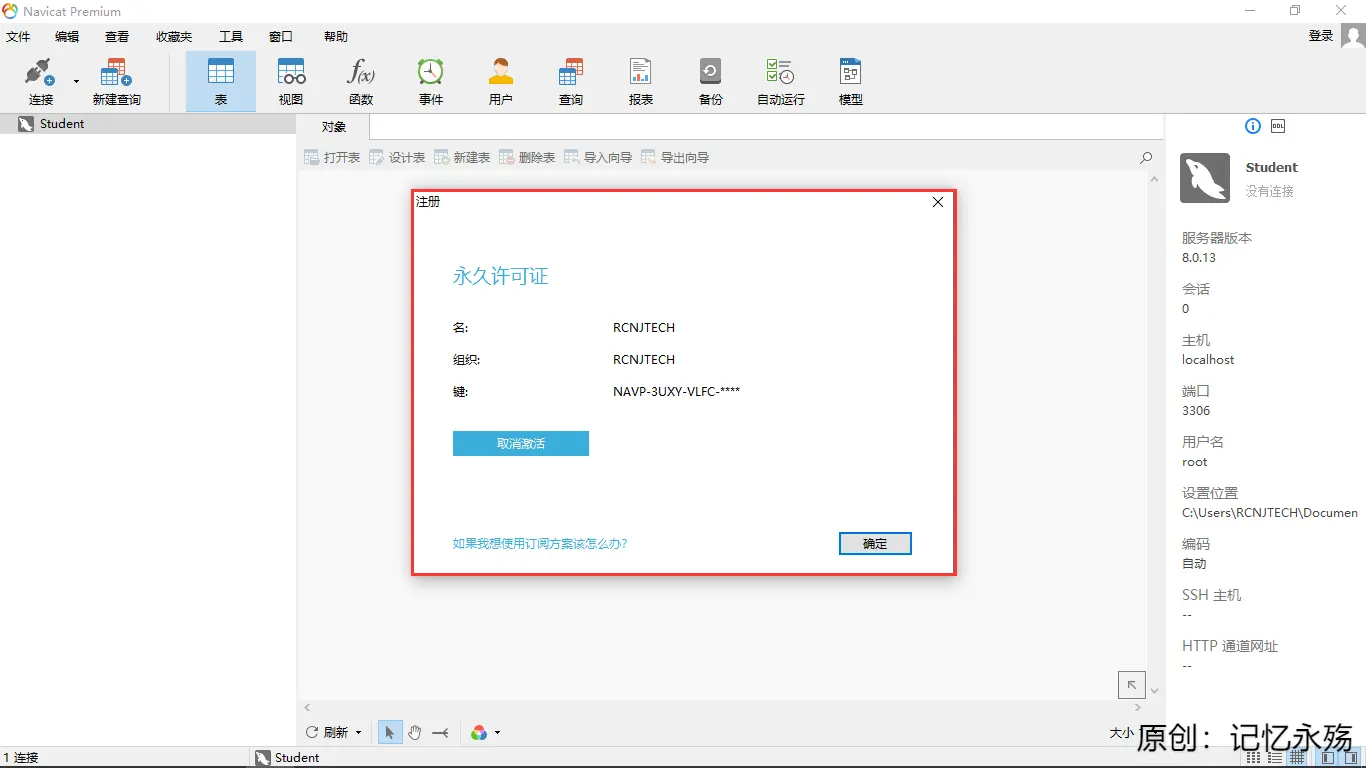Image resolution: width=1366 pixels, height=768 pixels.
Task: Open the 模型 model section
Action: pyautogui.click(x=851, y=82)
